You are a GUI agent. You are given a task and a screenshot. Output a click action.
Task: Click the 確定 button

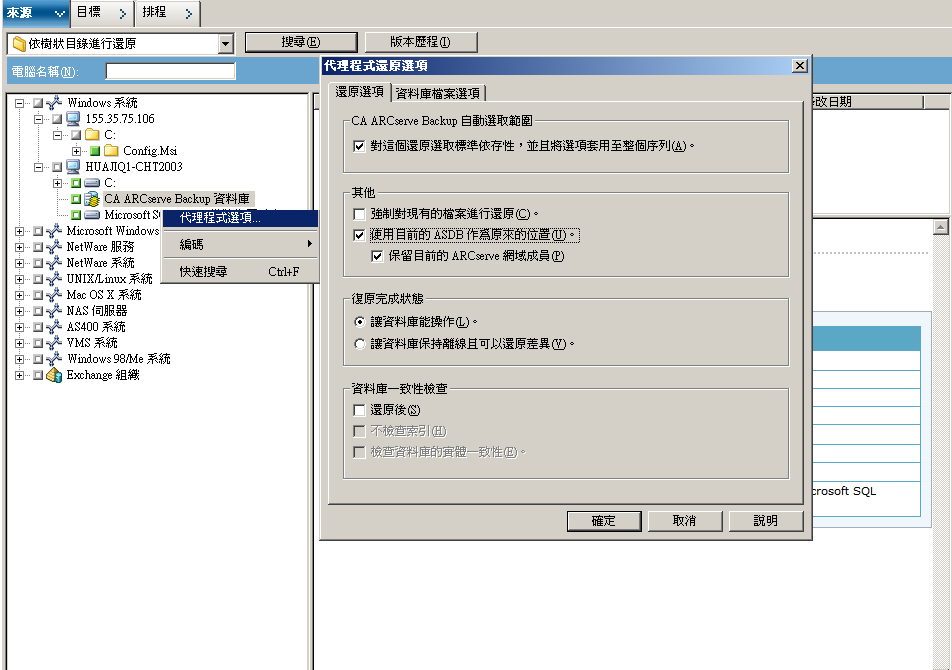(x=604, y=521)
